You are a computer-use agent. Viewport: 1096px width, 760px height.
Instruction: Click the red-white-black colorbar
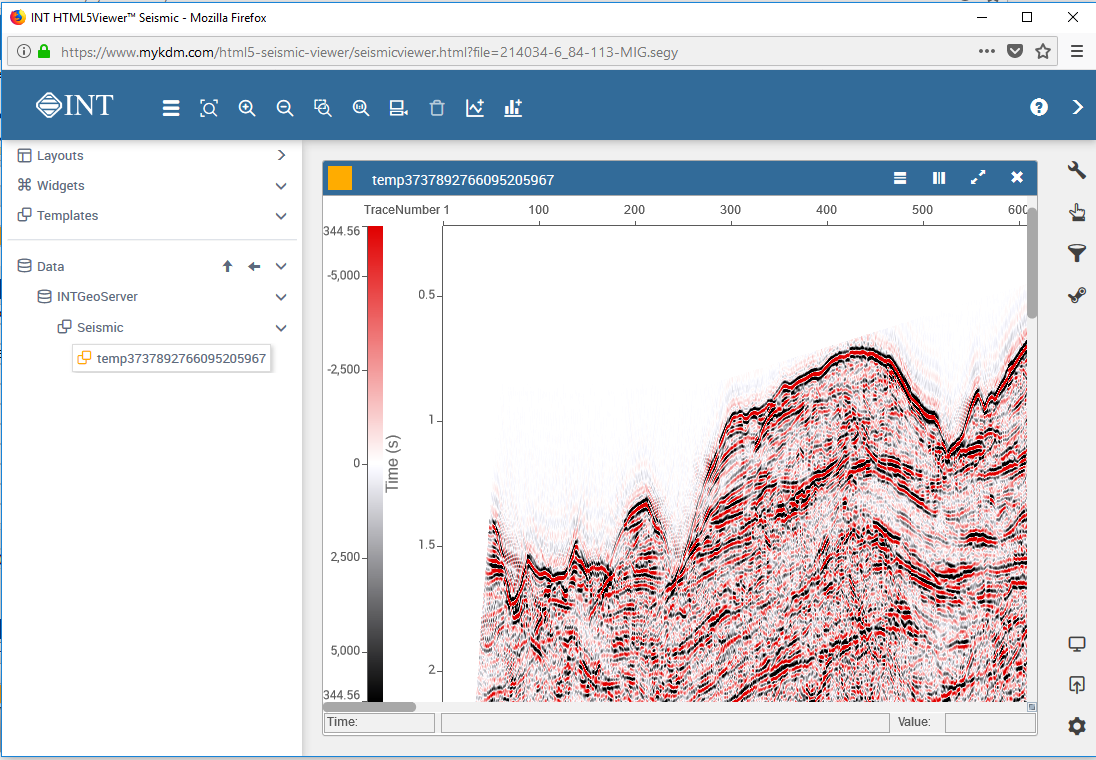(375, 463)
